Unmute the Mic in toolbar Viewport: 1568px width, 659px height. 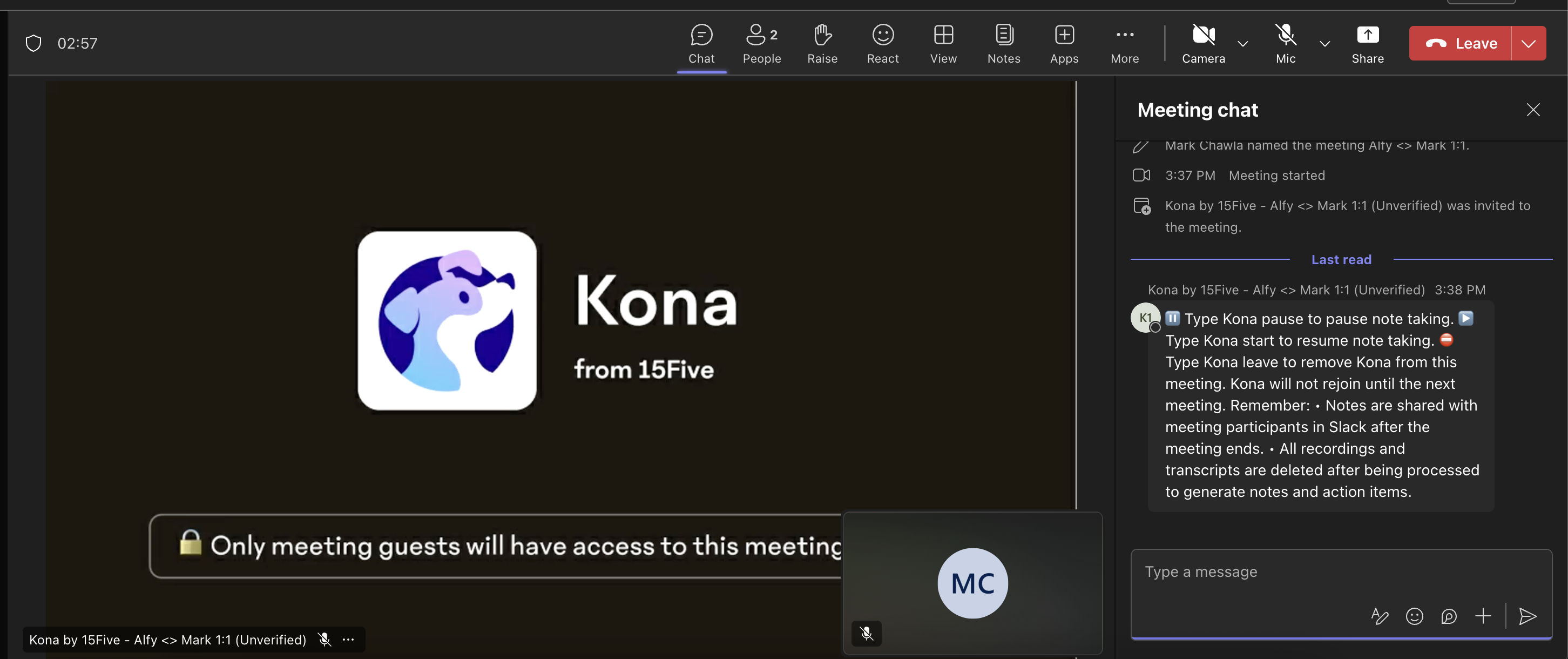pyautogui.click(x=1286, y=44)
